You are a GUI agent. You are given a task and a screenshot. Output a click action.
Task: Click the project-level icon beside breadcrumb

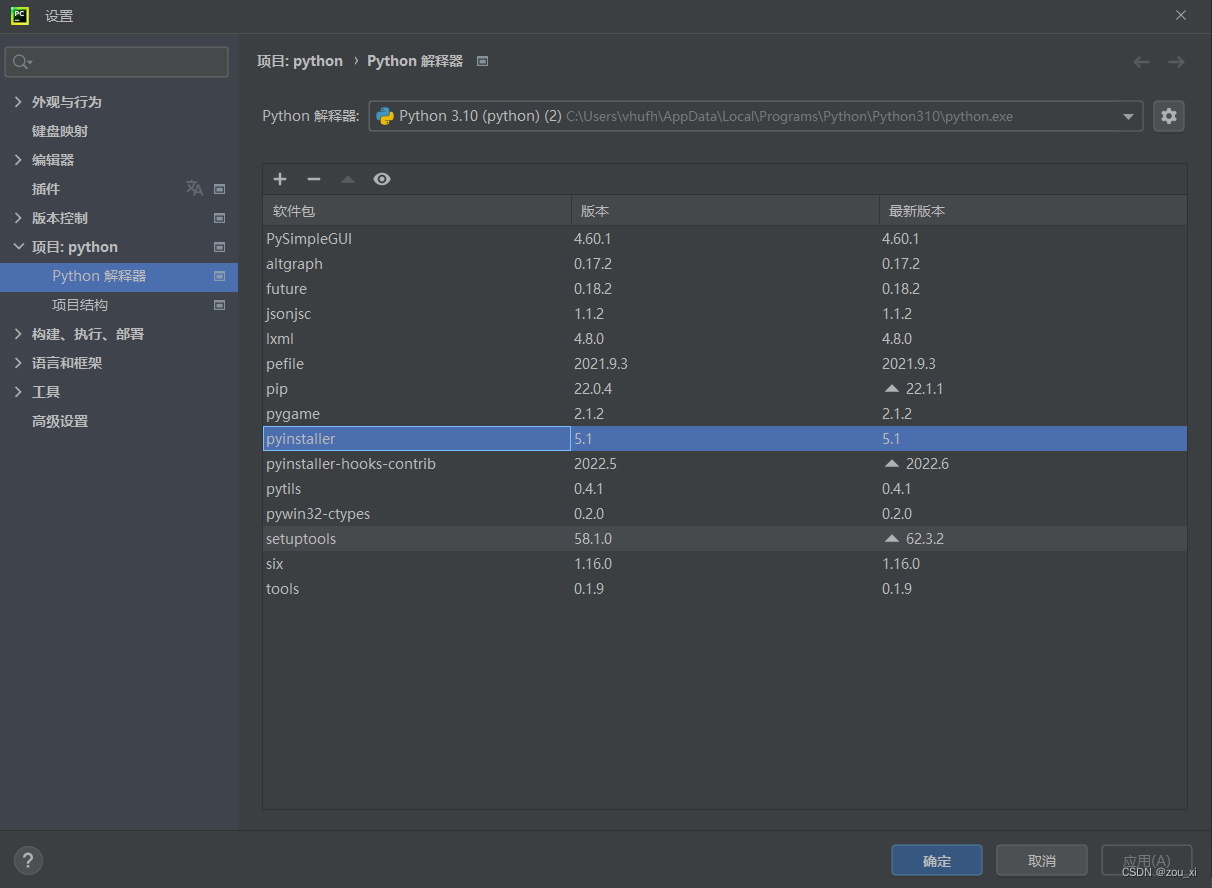click(x=482, y=61)
